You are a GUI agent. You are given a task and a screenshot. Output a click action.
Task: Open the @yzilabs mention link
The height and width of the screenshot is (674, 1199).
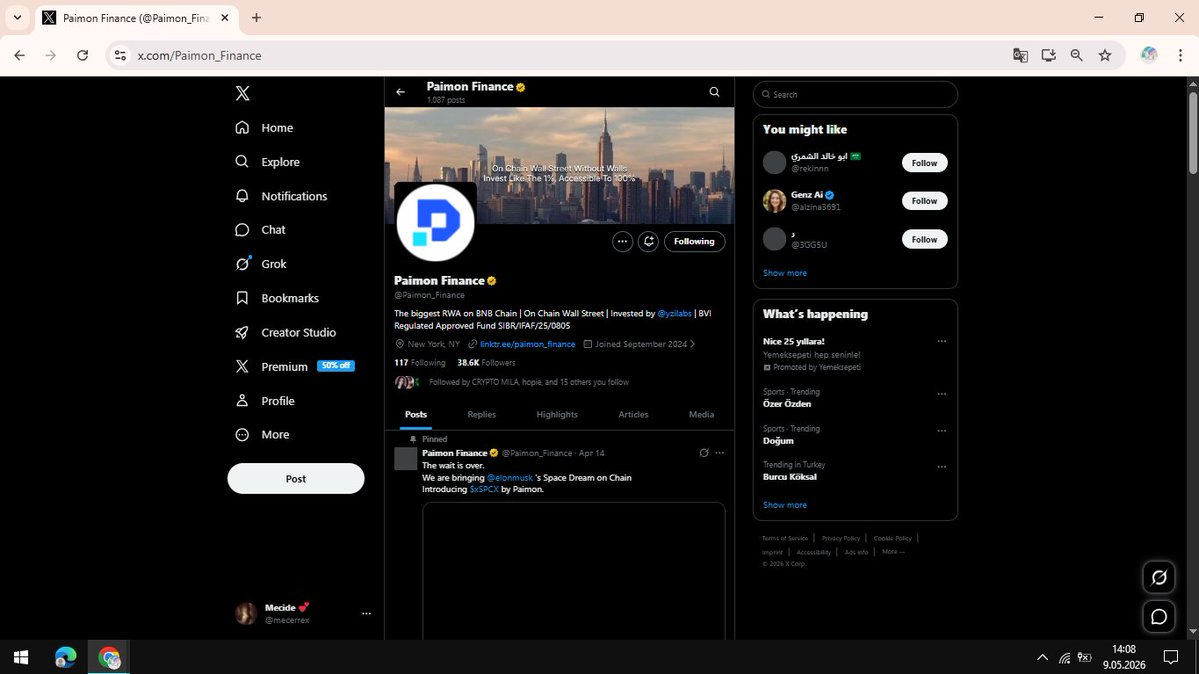click(x=674, y=314)
